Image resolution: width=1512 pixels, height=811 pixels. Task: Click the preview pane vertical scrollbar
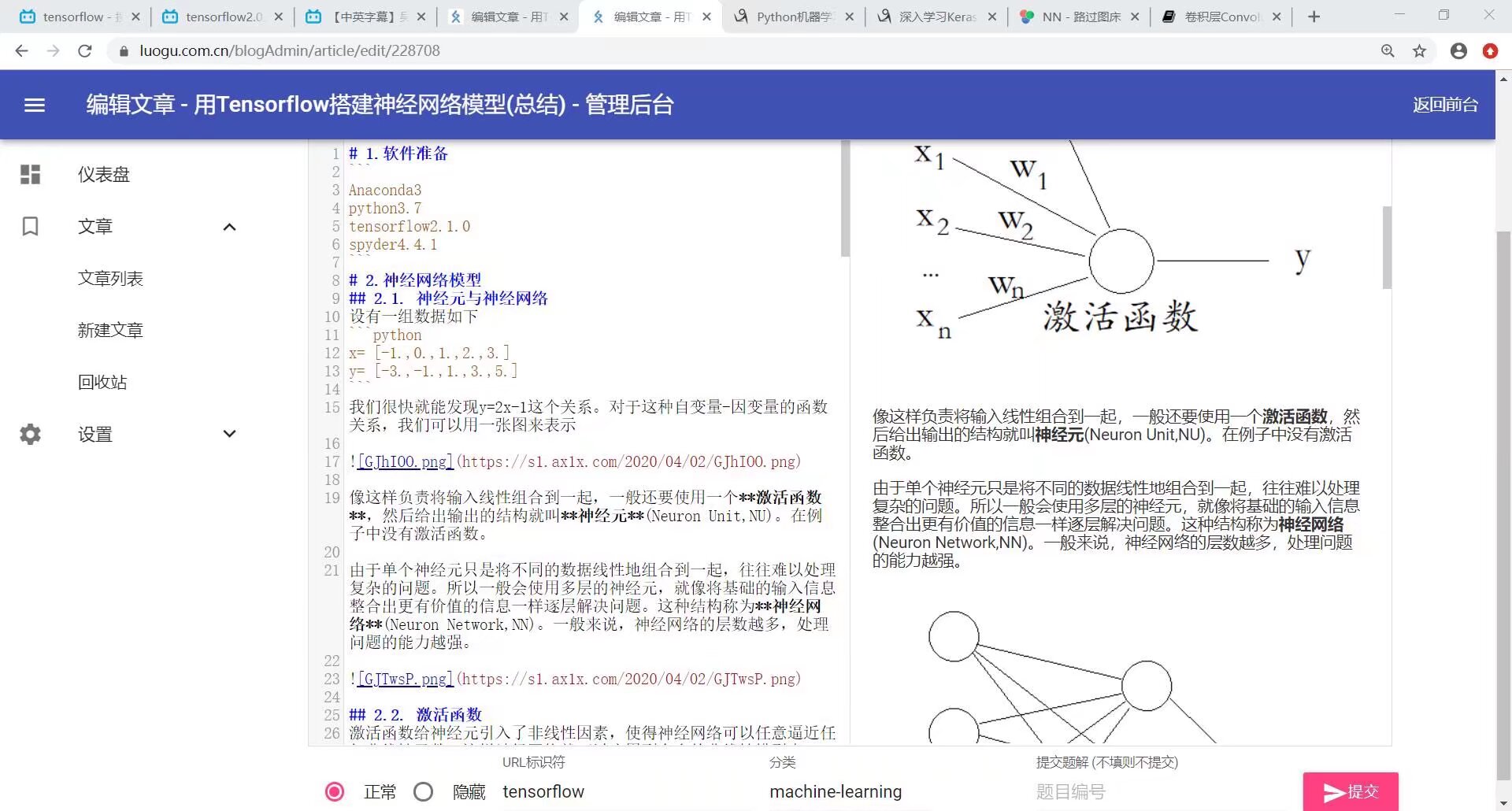1387,247
